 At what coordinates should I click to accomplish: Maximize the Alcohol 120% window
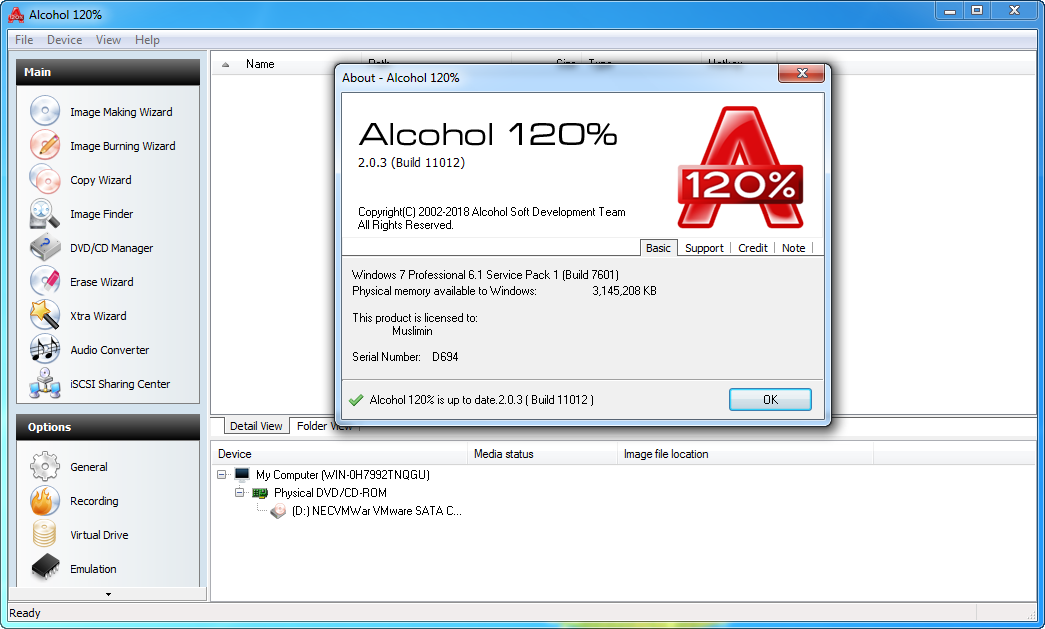click(977, 11)
